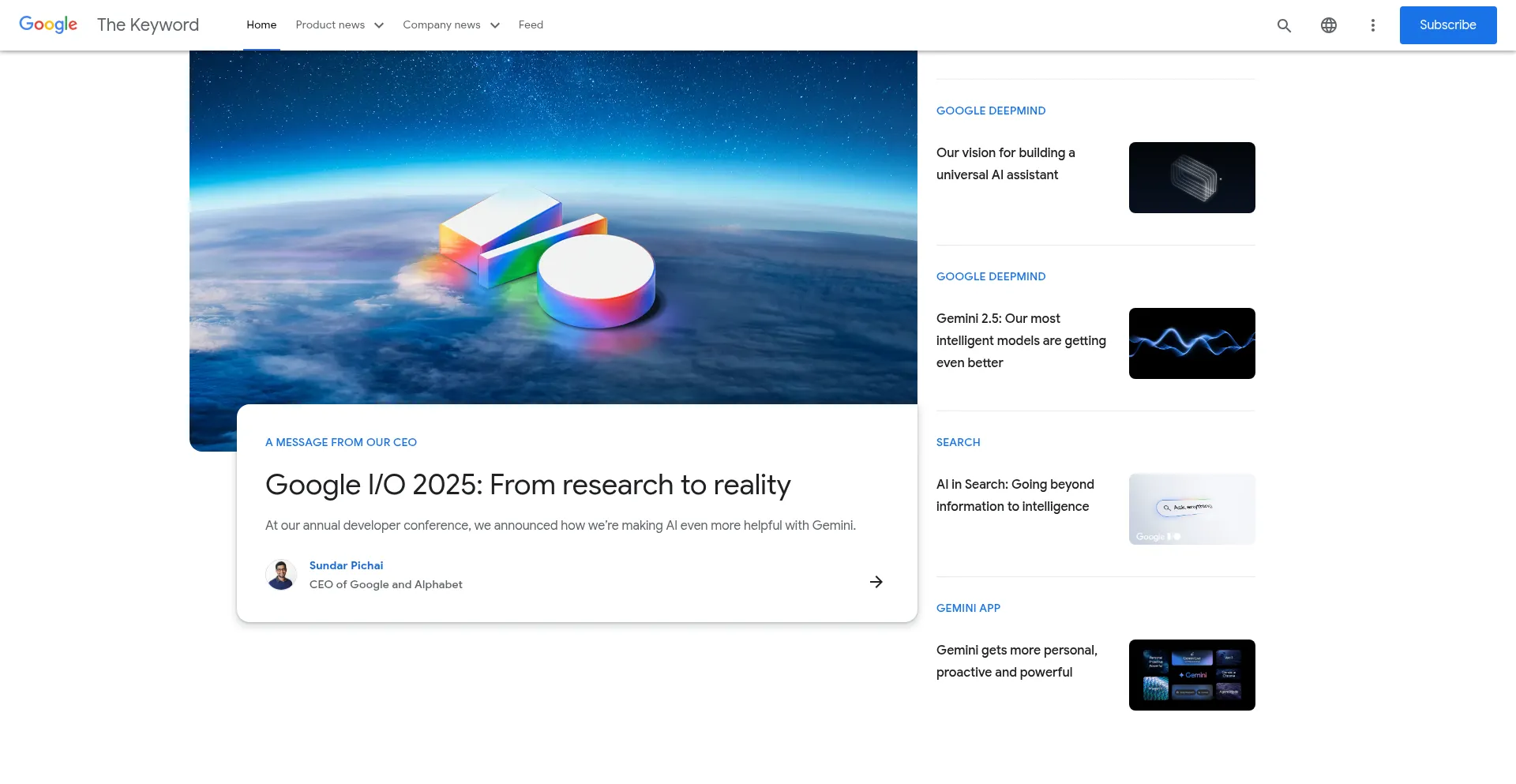Image resolution: width=1516 pixels, height=784 pixels.
Task: Open AI in Search: Going beyond information article
Action: click(1015, 495)
